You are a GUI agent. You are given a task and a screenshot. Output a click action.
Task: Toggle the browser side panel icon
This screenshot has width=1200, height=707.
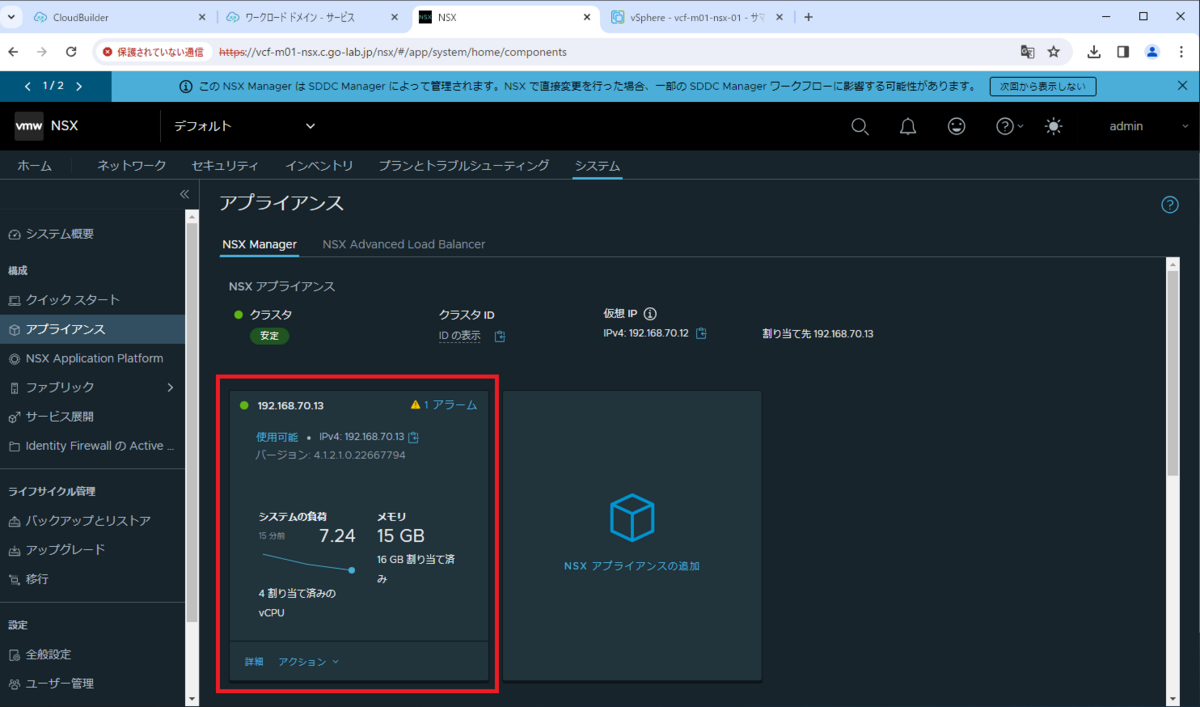point(1123,52)
